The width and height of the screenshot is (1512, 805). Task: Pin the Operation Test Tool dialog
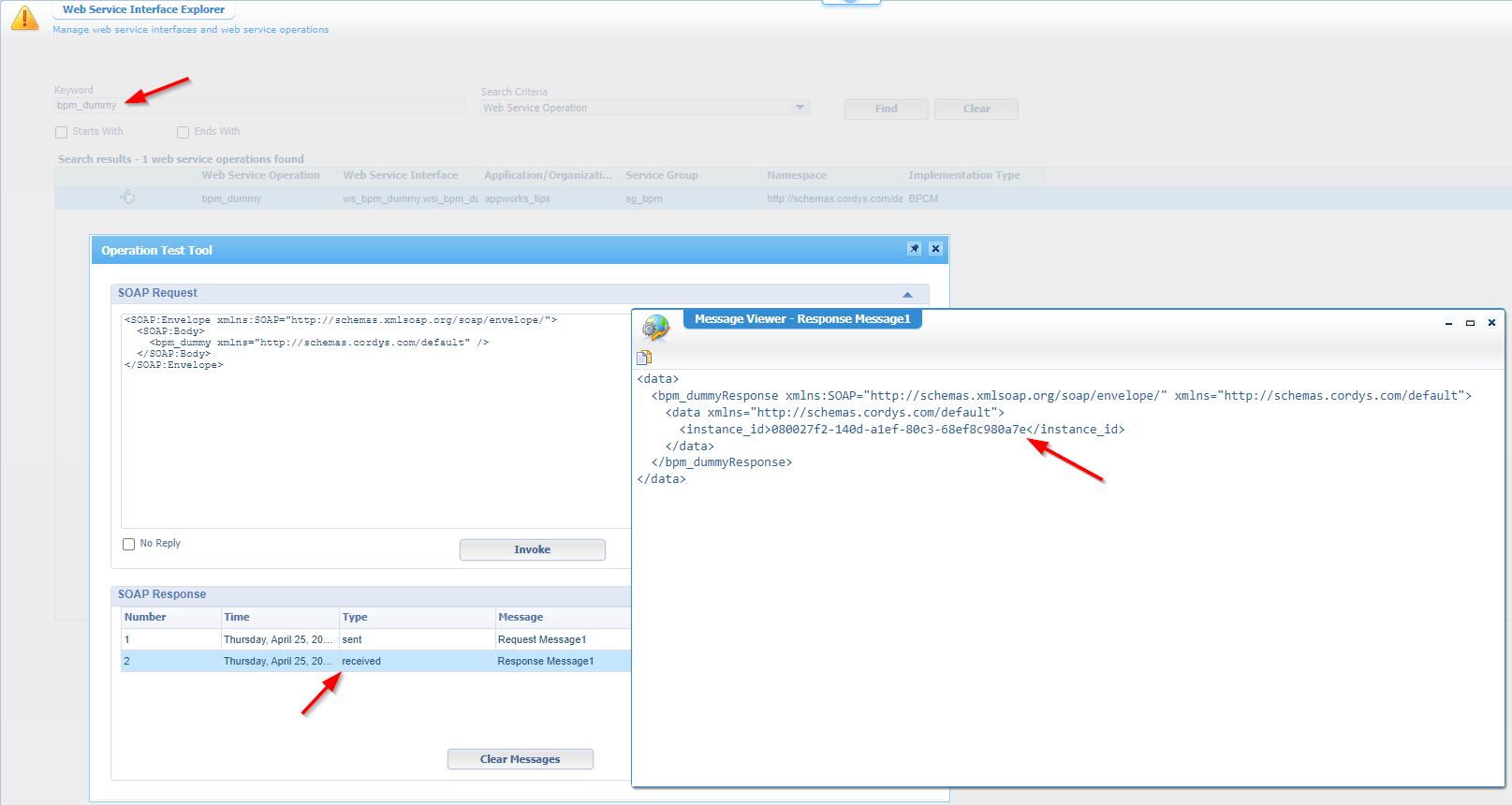click(914, 249)
